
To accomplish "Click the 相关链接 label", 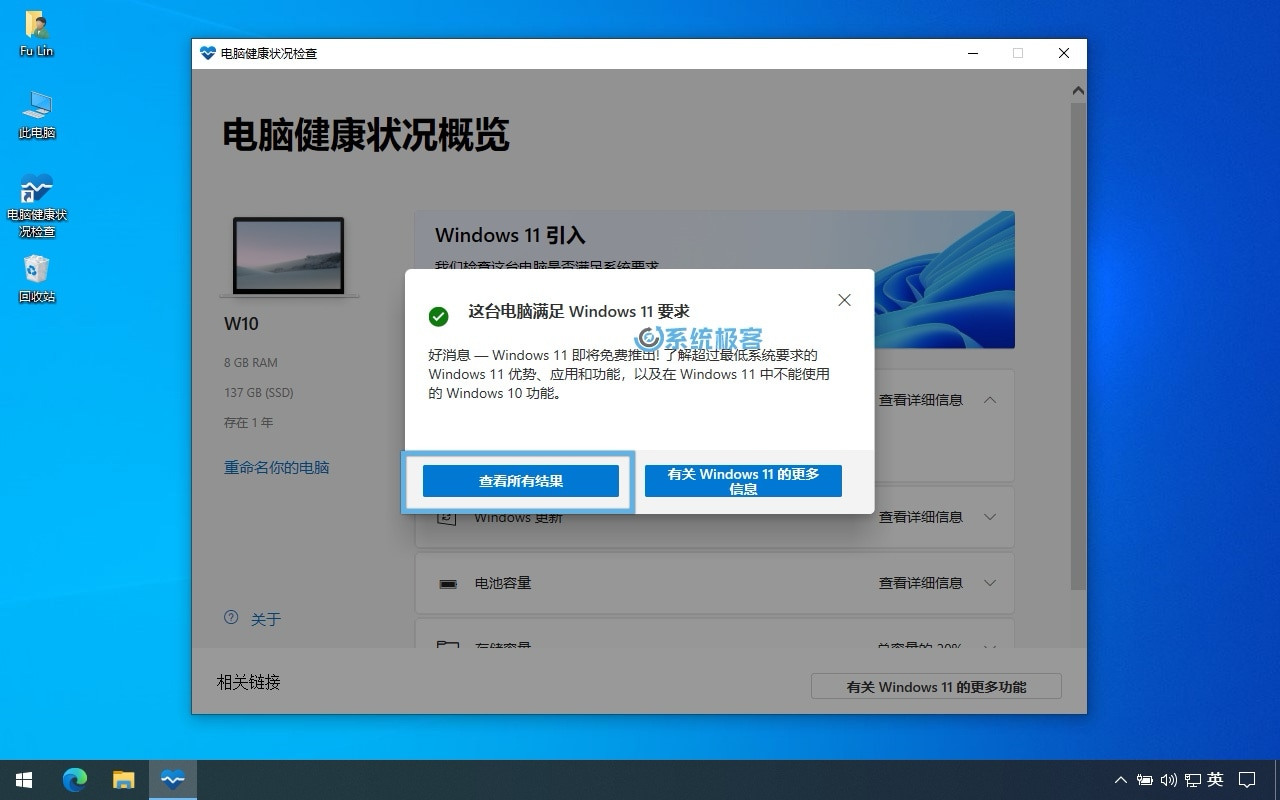I will coord(249,682).
